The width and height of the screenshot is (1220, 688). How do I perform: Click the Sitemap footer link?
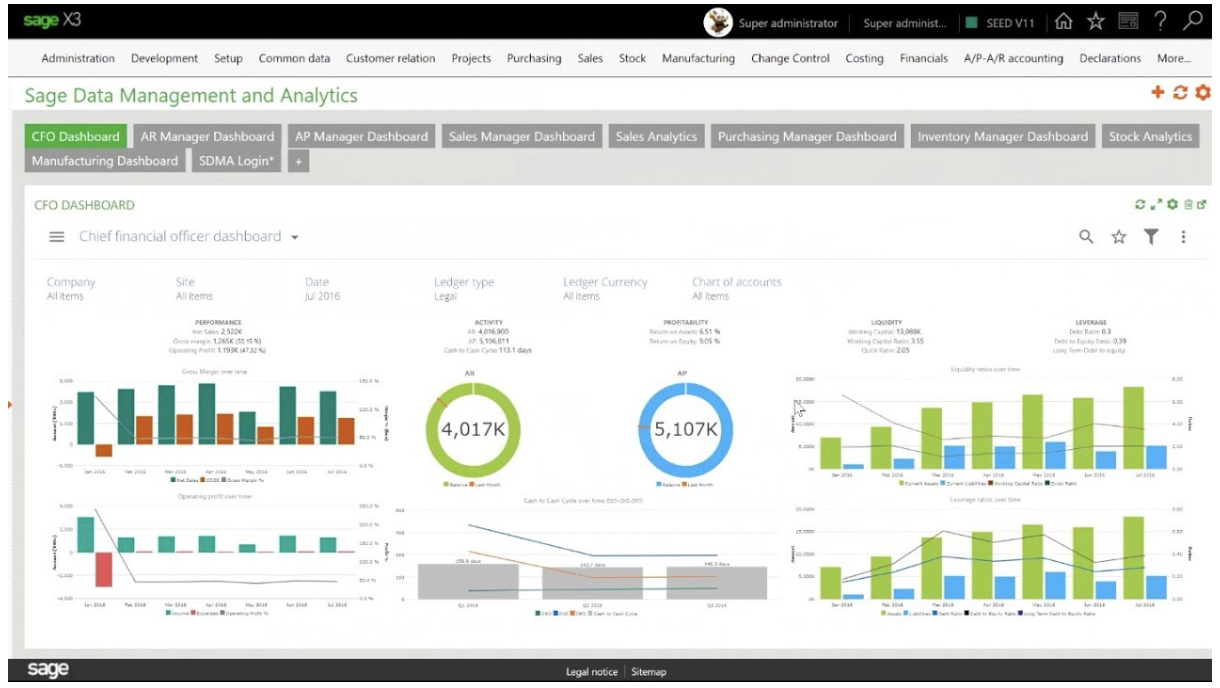coord(649,672)
